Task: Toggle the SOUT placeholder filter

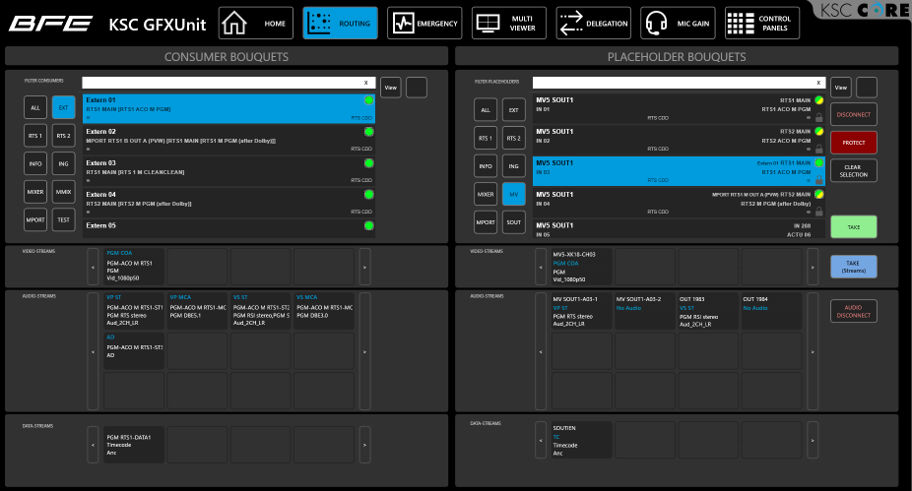Action: click(513, 221)
